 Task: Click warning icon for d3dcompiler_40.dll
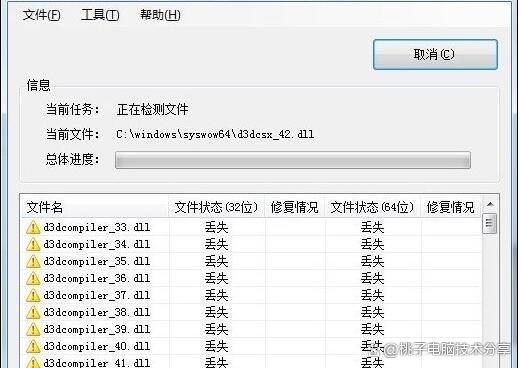(x=33, y=346)
